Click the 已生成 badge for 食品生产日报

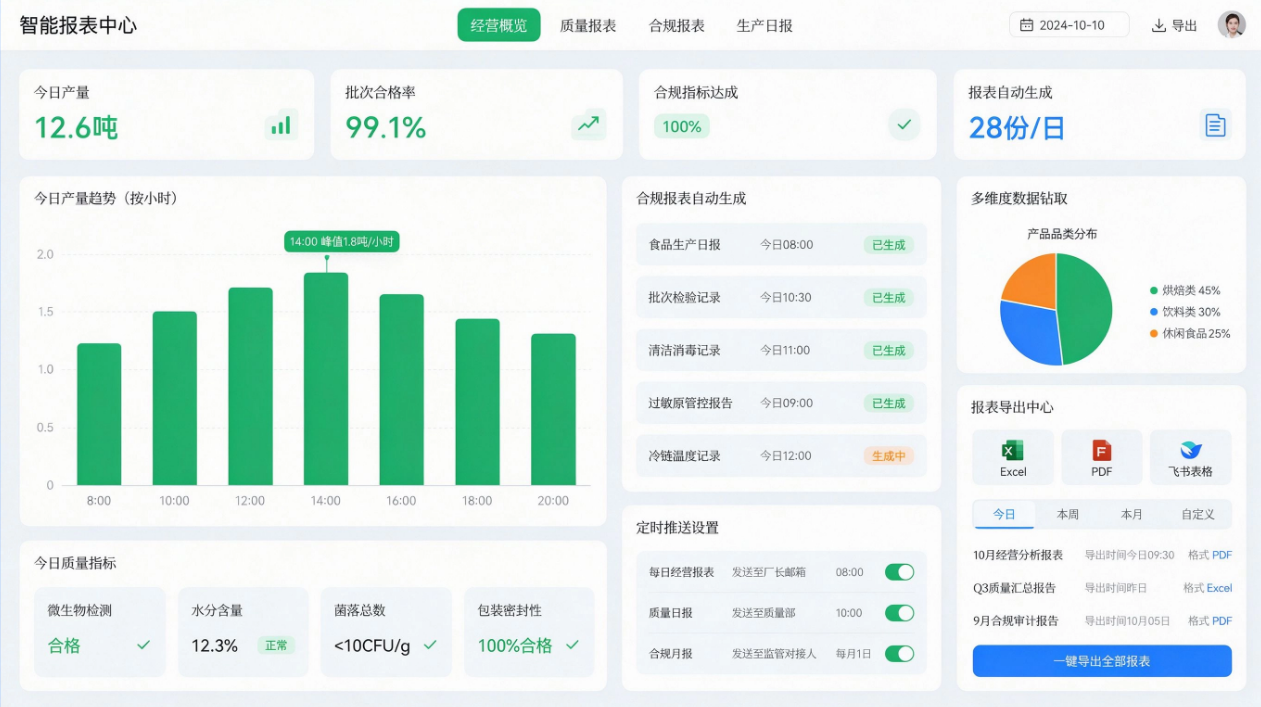point(888,244)
